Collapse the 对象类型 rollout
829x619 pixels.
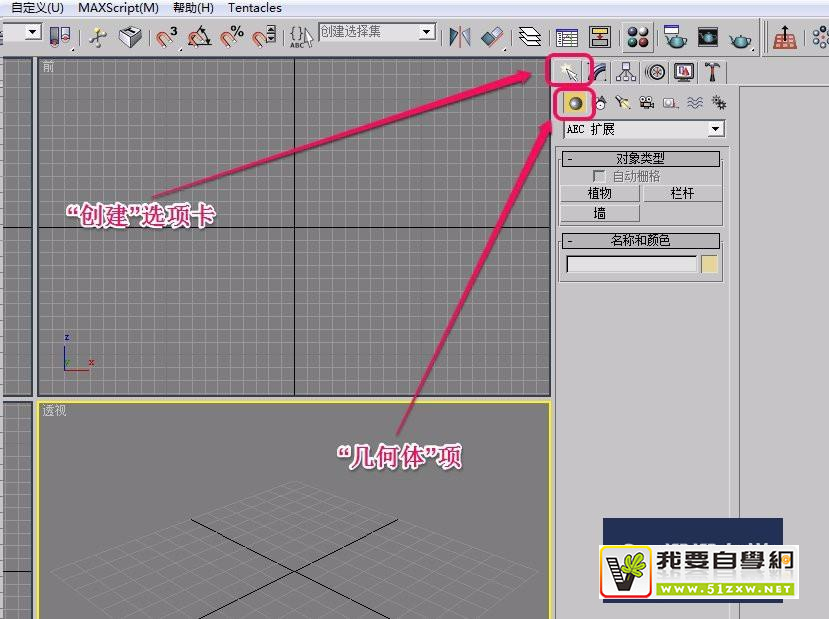pos(569,158)
